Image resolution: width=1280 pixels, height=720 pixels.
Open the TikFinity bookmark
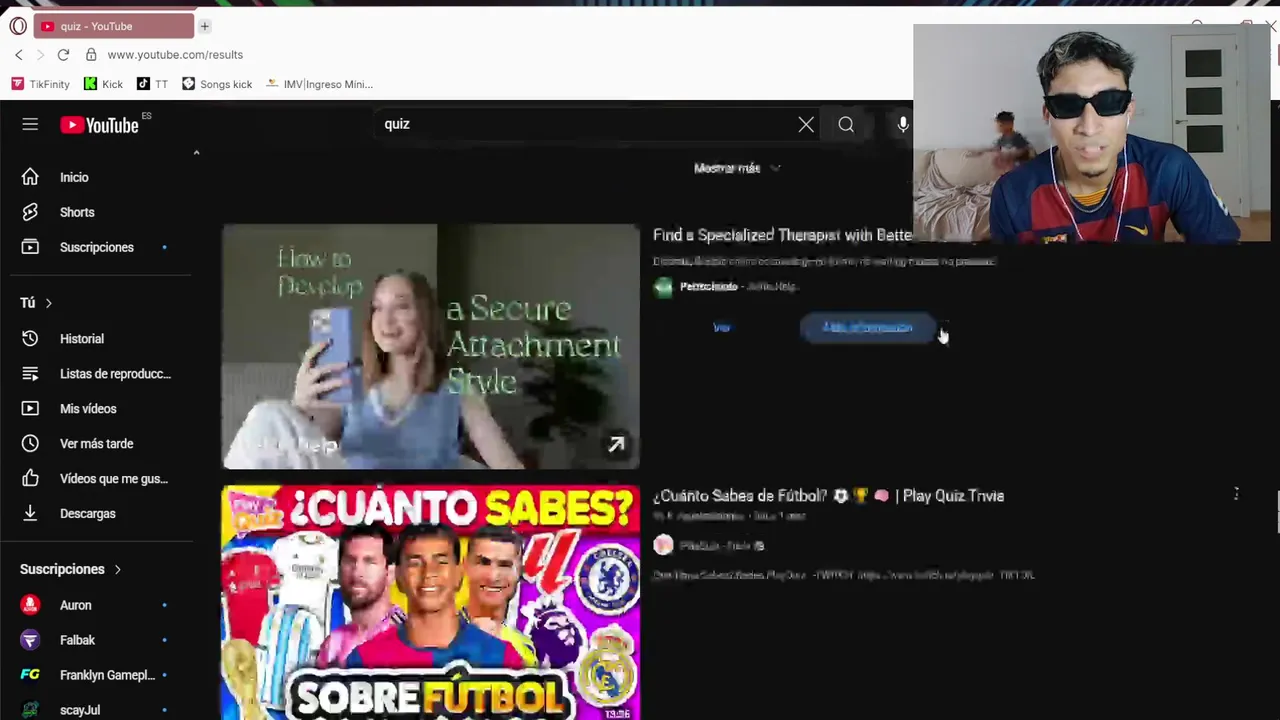(x=40, y=84)
